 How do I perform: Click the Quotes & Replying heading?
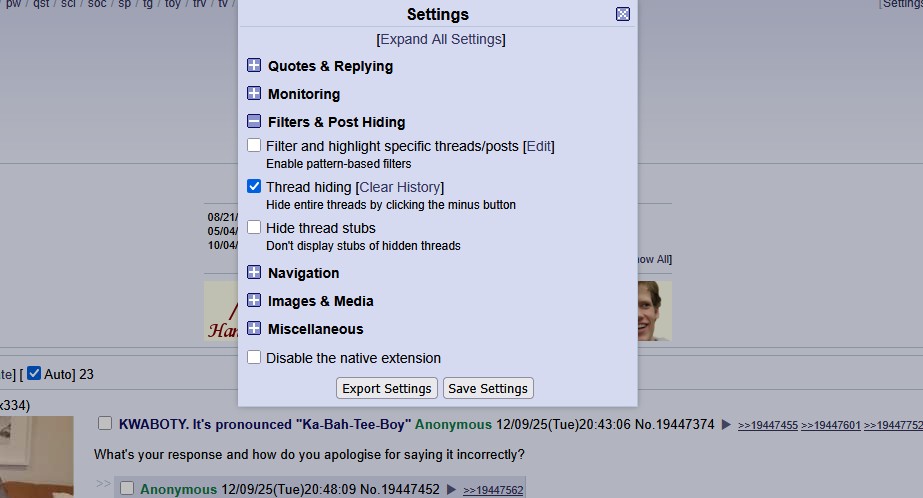click(330, 66)
